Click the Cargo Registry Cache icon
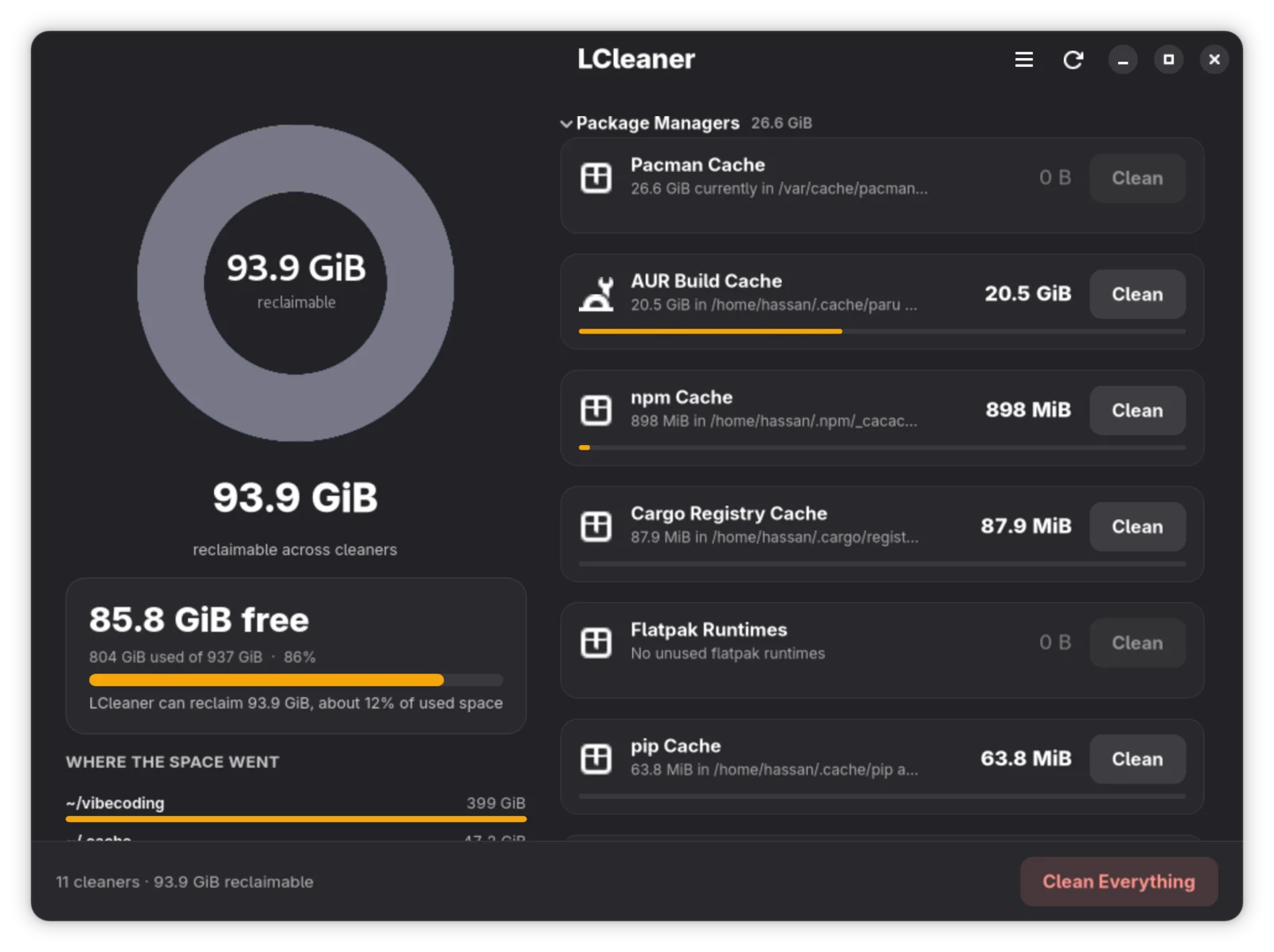Image resolution: width=1274 pixels, height=952 pixels. tap(596, 526)
